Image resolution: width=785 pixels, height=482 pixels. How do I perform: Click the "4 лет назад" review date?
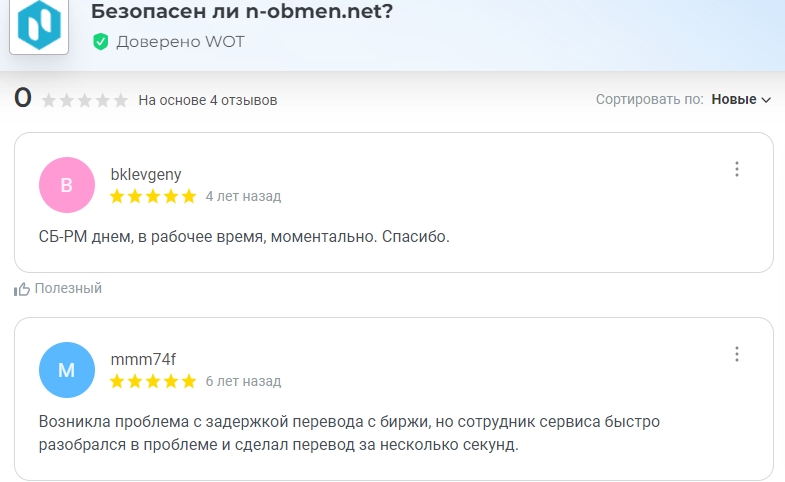click(x=243, y=196)
